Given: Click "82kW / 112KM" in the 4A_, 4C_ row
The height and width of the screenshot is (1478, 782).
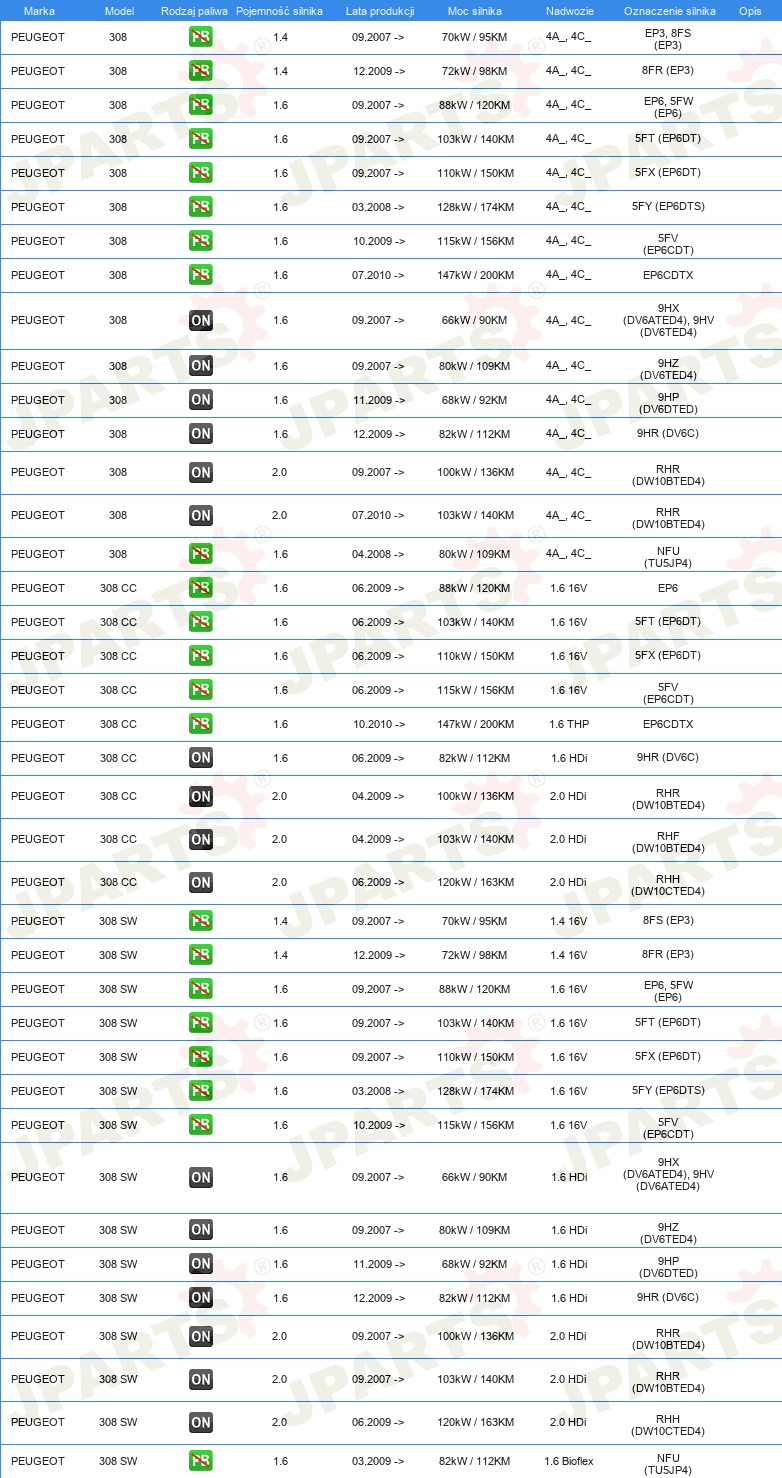Looking at the screenshot, I should tap(476, 434).
